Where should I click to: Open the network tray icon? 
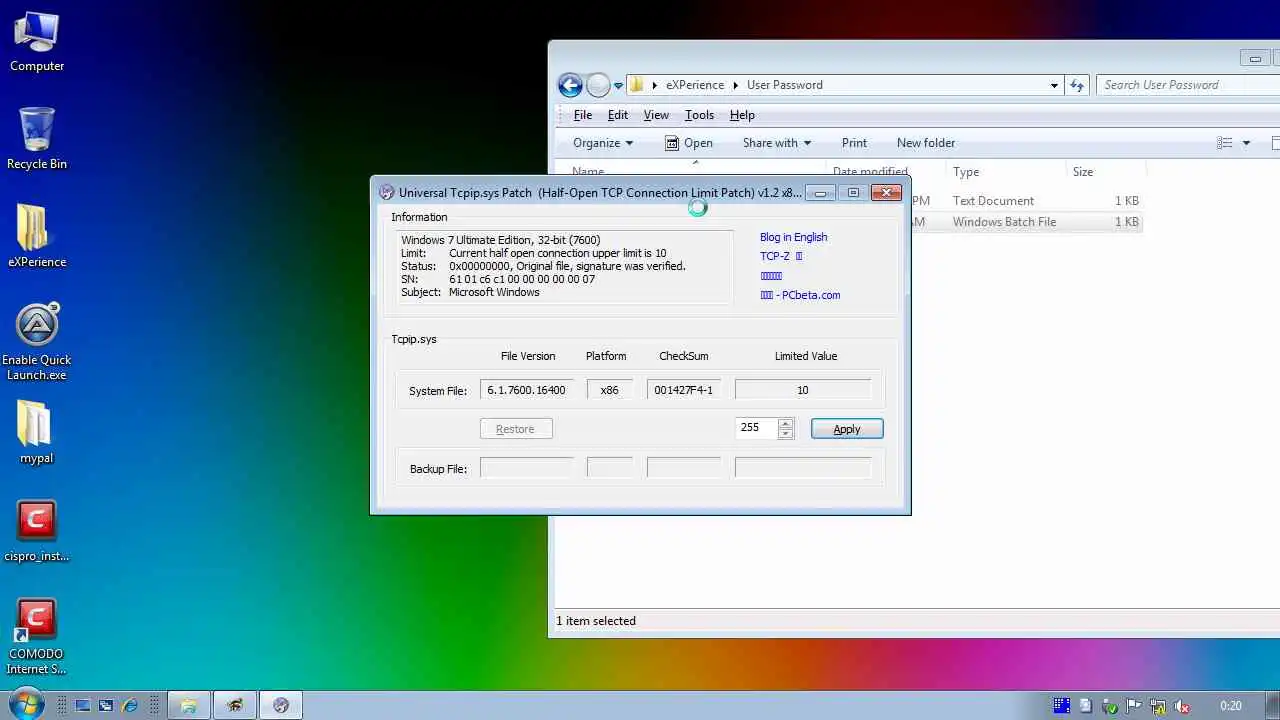point(1157,706)
